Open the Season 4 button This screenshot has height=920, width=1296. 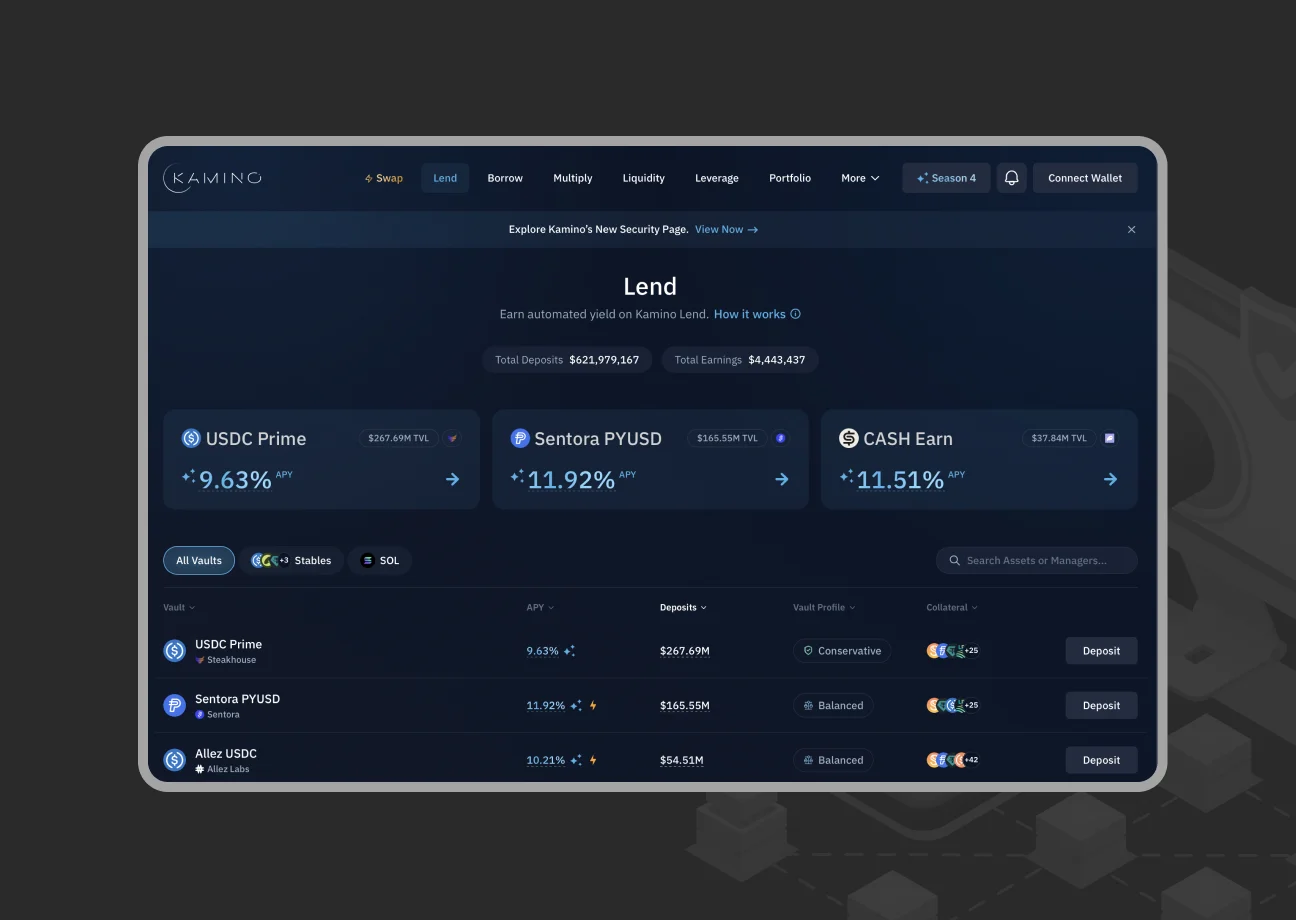coord(946,178)
